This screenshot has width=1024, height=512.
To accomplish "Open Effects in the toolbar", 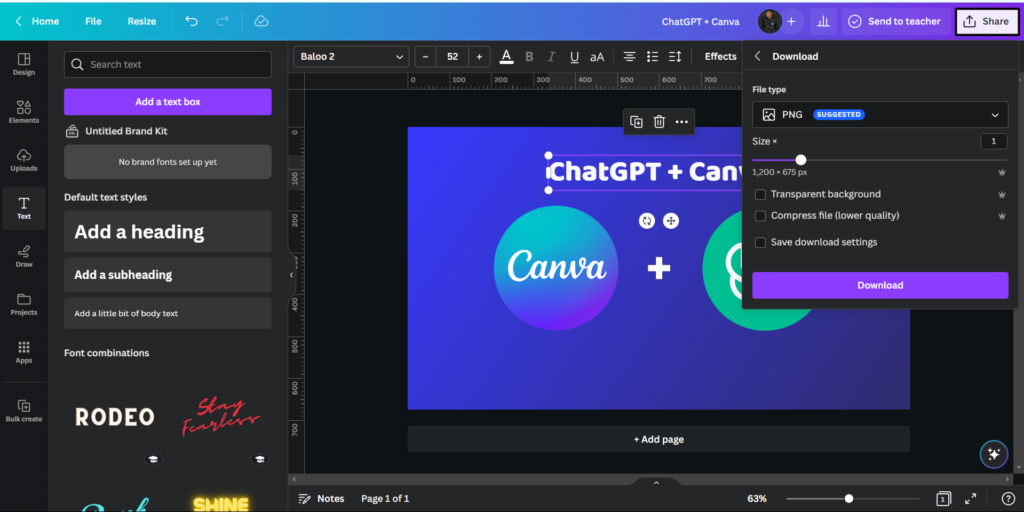I will 720,57.
